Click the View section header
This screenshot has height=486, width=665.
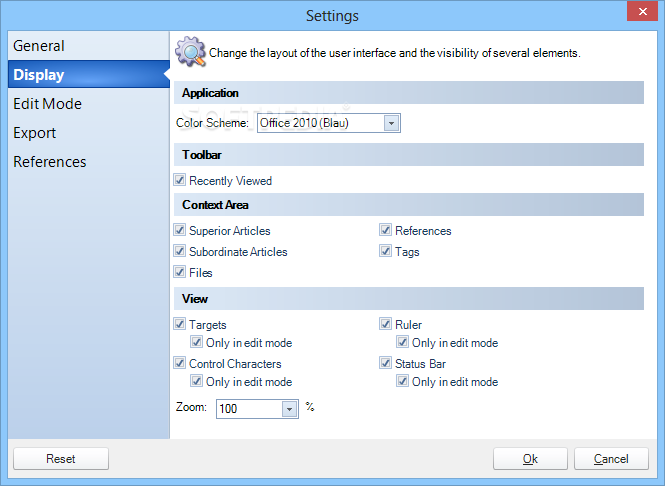coord(409,299)
